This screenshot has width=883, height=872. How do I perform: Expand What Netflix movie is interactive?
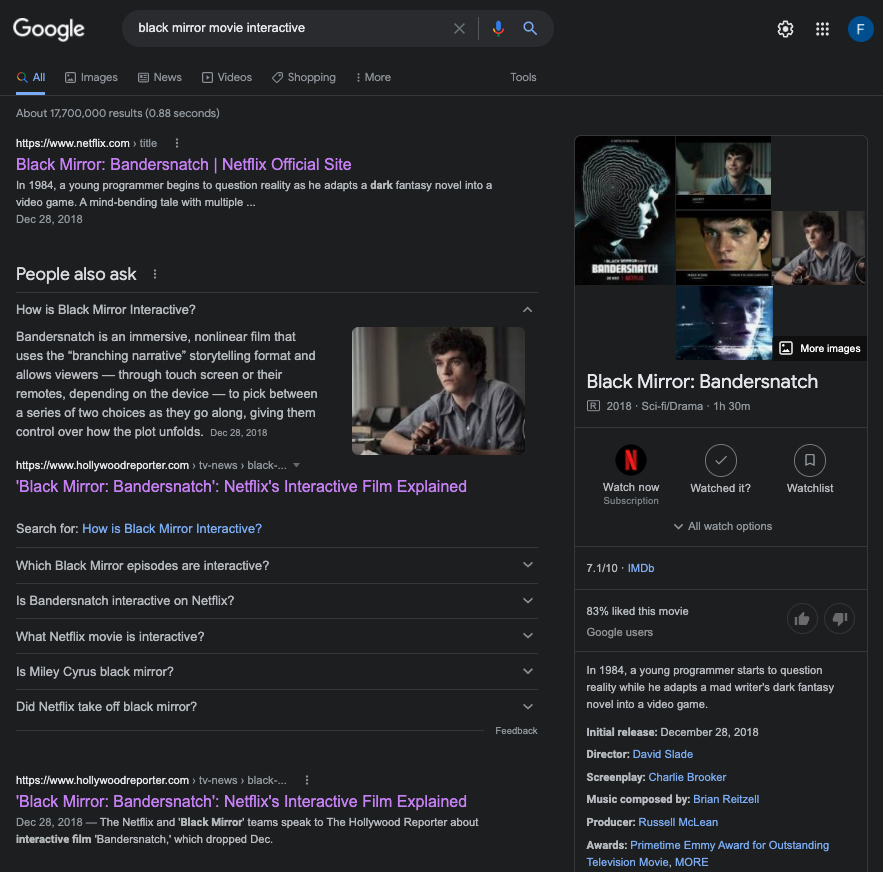pyautogui.click(x=277, y=637)
